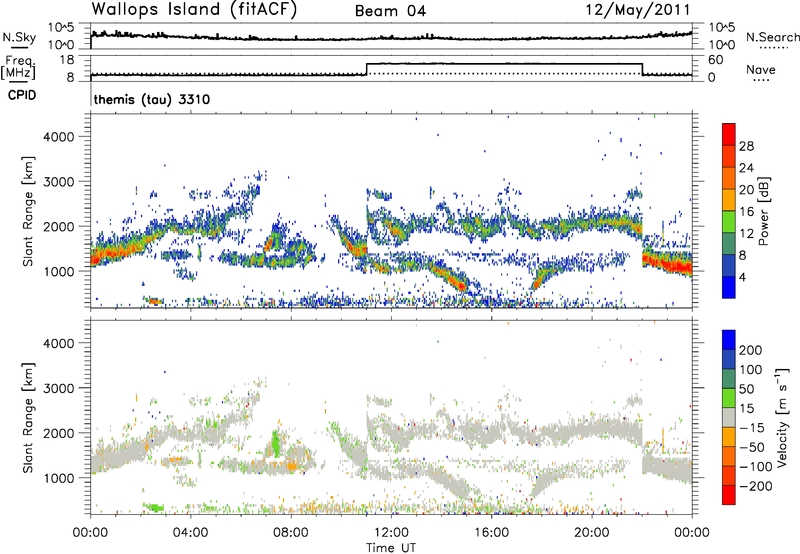Viewport: 800px width, 554px height.
Task: Click the date "12/May/2011"
Action: click(x=638, y=10)
